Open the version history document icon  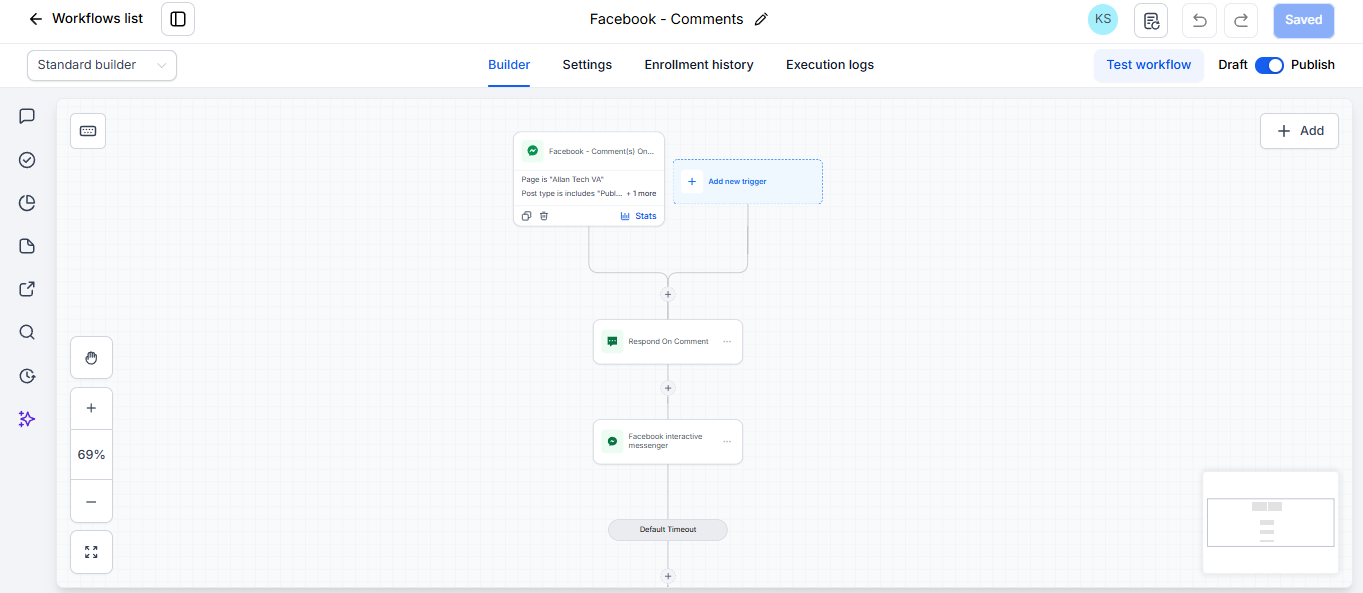pyautogui.click(x=1151, y=20)
